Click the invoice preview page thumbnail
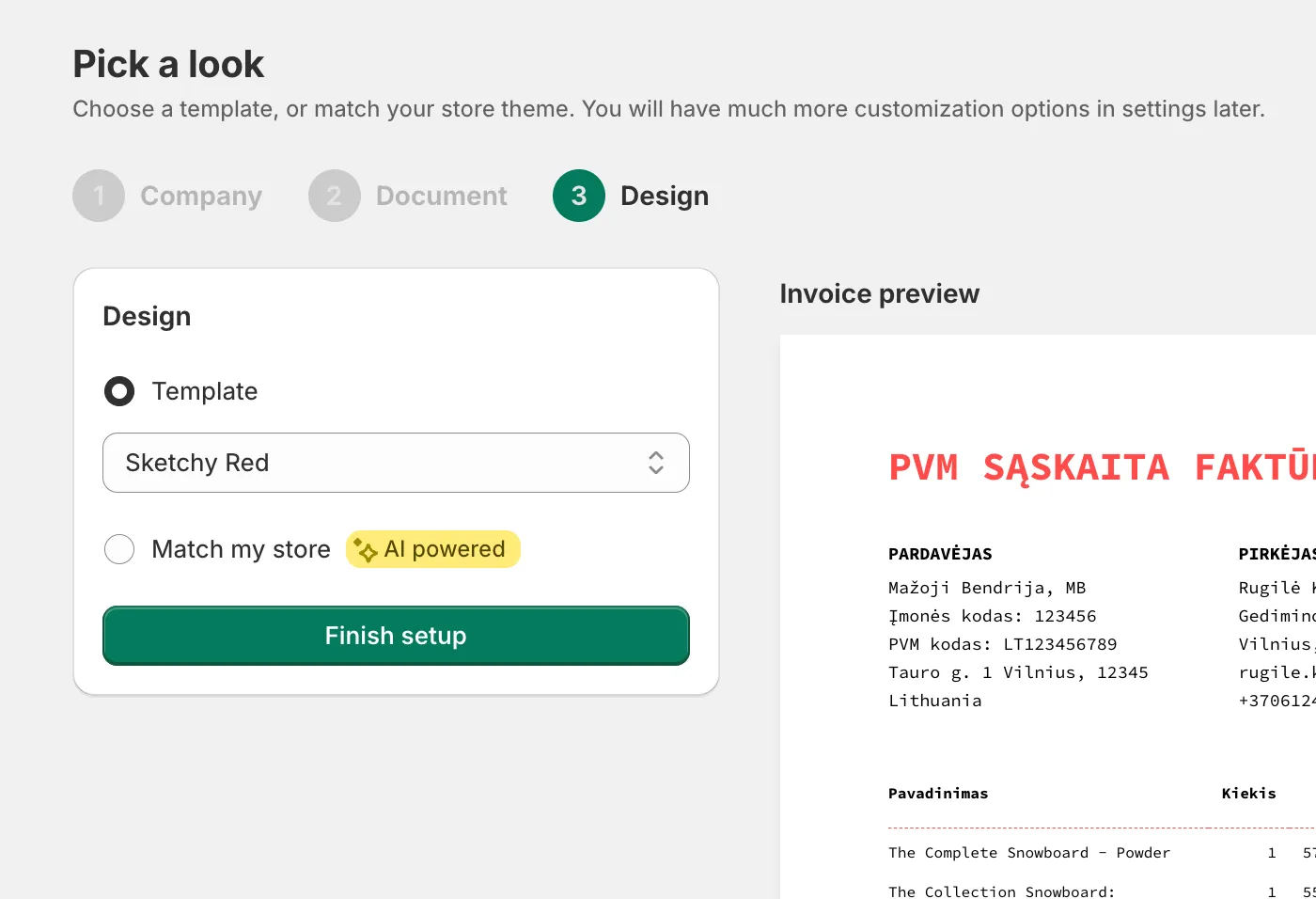Screen dimensions: 1316x899 (1048, 617)
